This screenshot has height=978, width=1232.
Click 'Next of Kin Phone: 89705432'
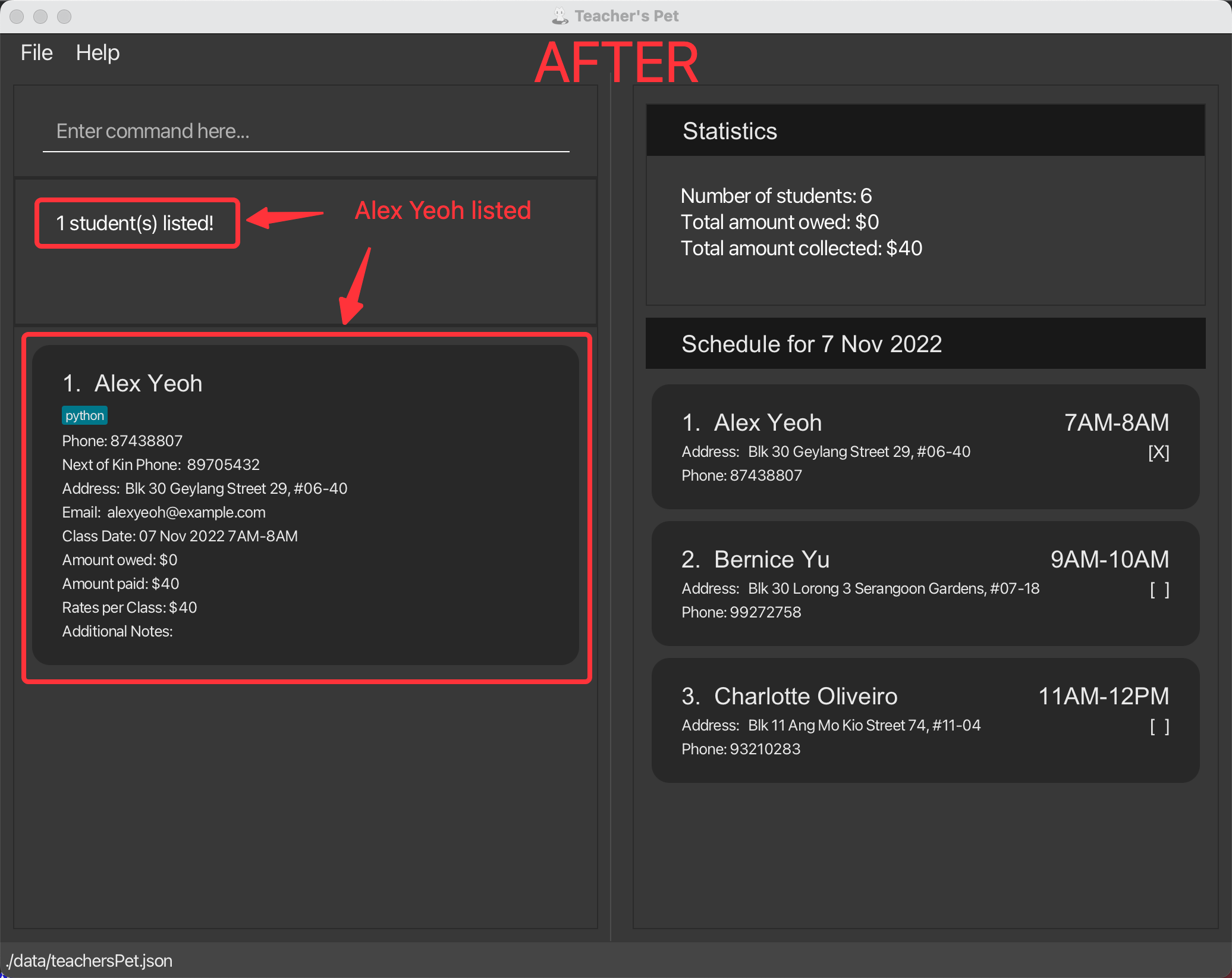[x=161, y=465]
